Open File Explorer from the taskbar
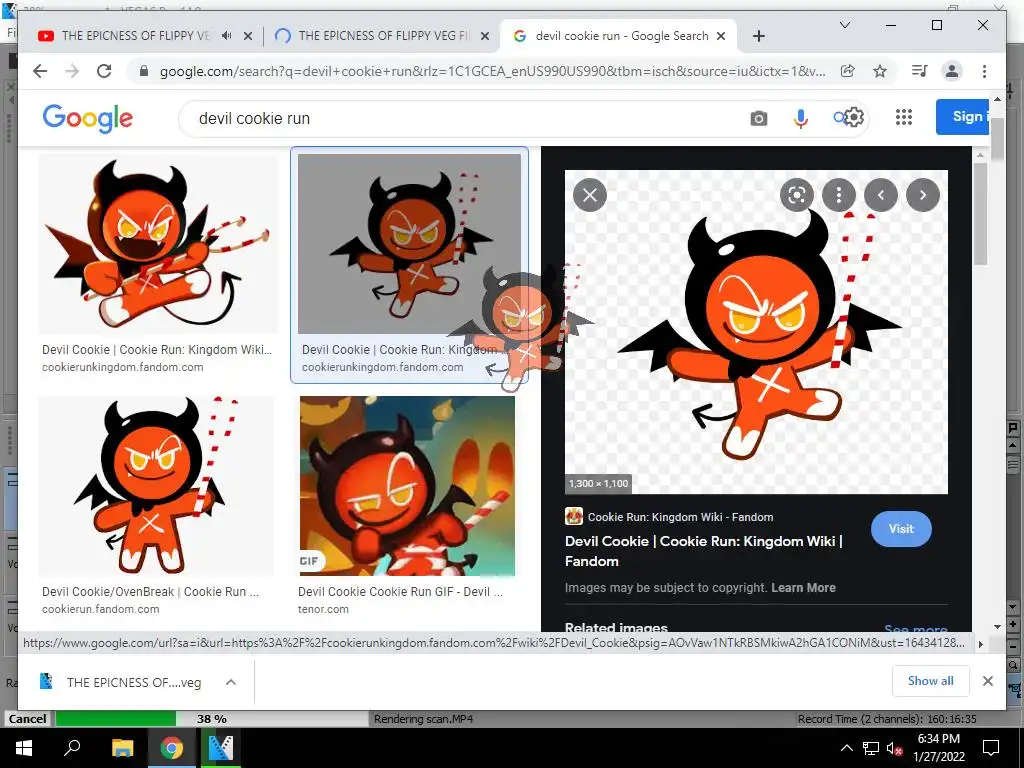This screenshot has height=768, width=1024. (x=122, y=748)
